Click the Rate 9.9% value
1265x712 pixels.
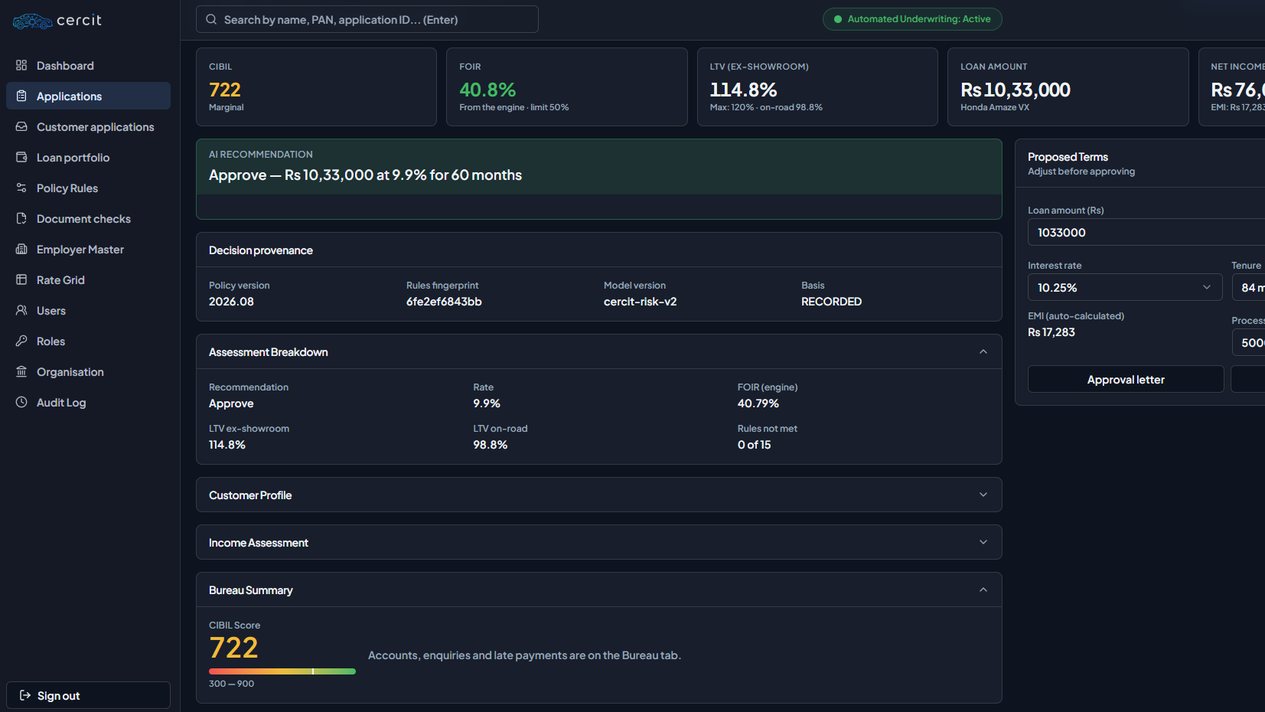[487, 403]
